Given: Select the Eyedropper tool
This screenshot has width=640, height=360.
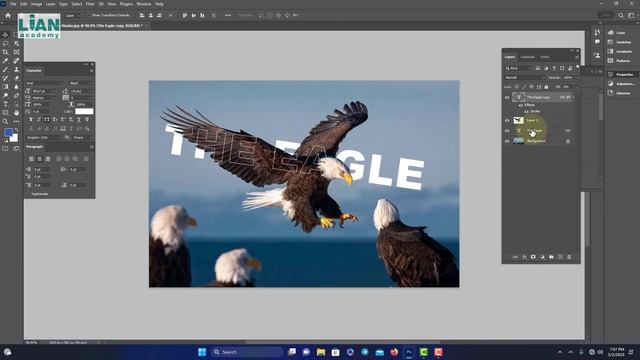Looking at the screenshot, I should point(5,61).
